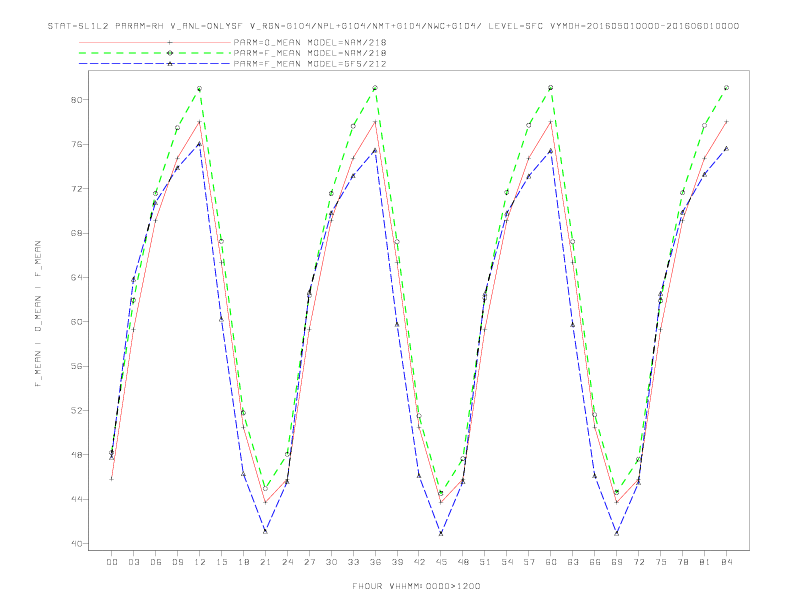
Task: Click x-axis tick label 54
Action: pos(507,562)
